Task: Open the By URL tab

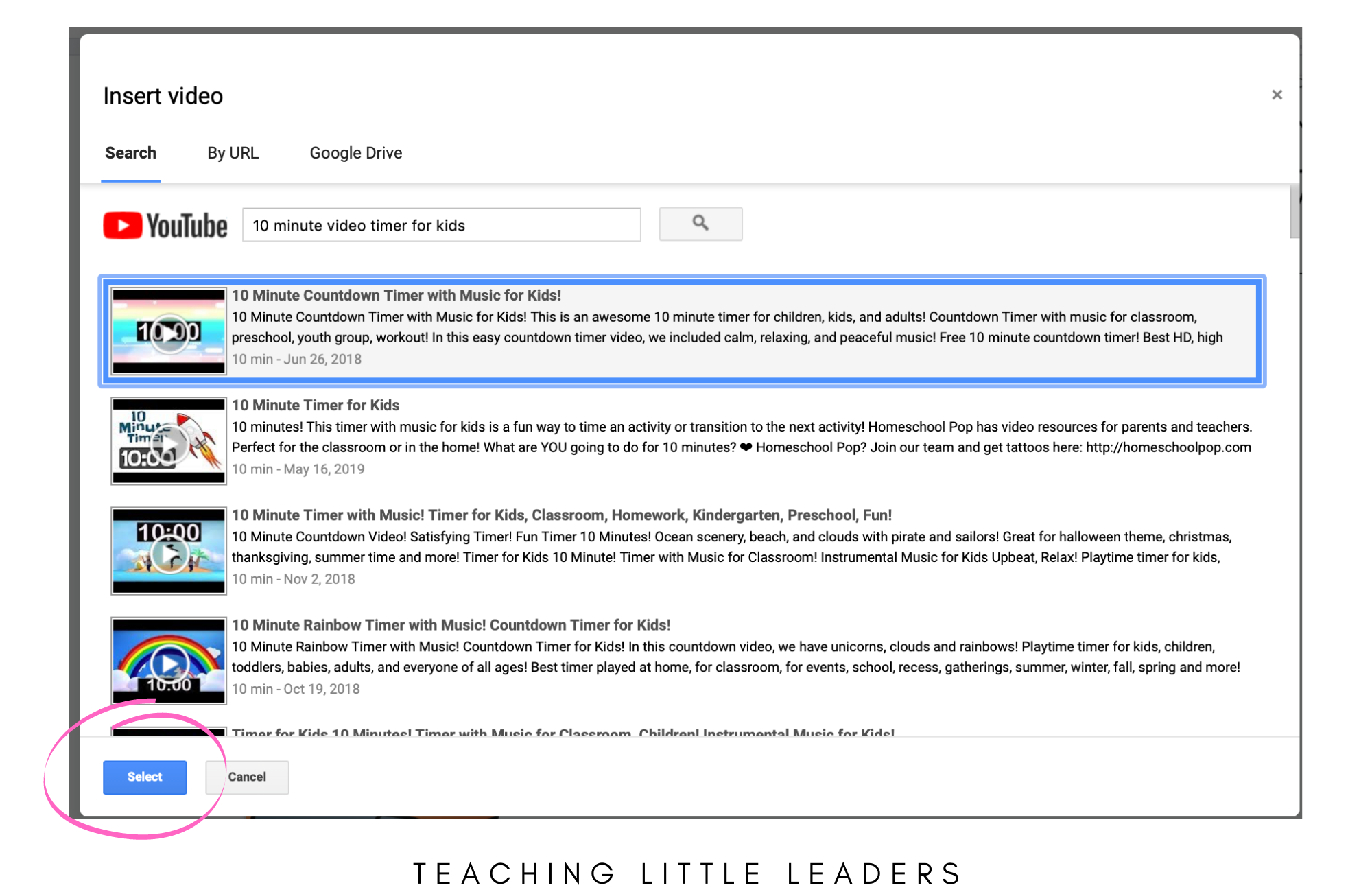Action: tap(233, 153)
